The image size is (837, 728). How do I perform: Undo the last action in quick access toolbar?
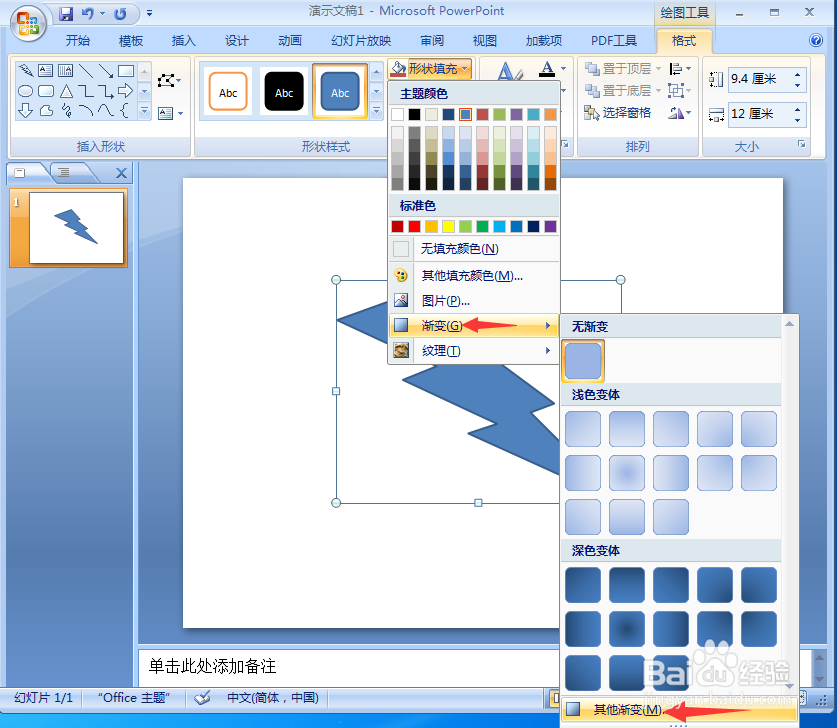tap(88, 14)
